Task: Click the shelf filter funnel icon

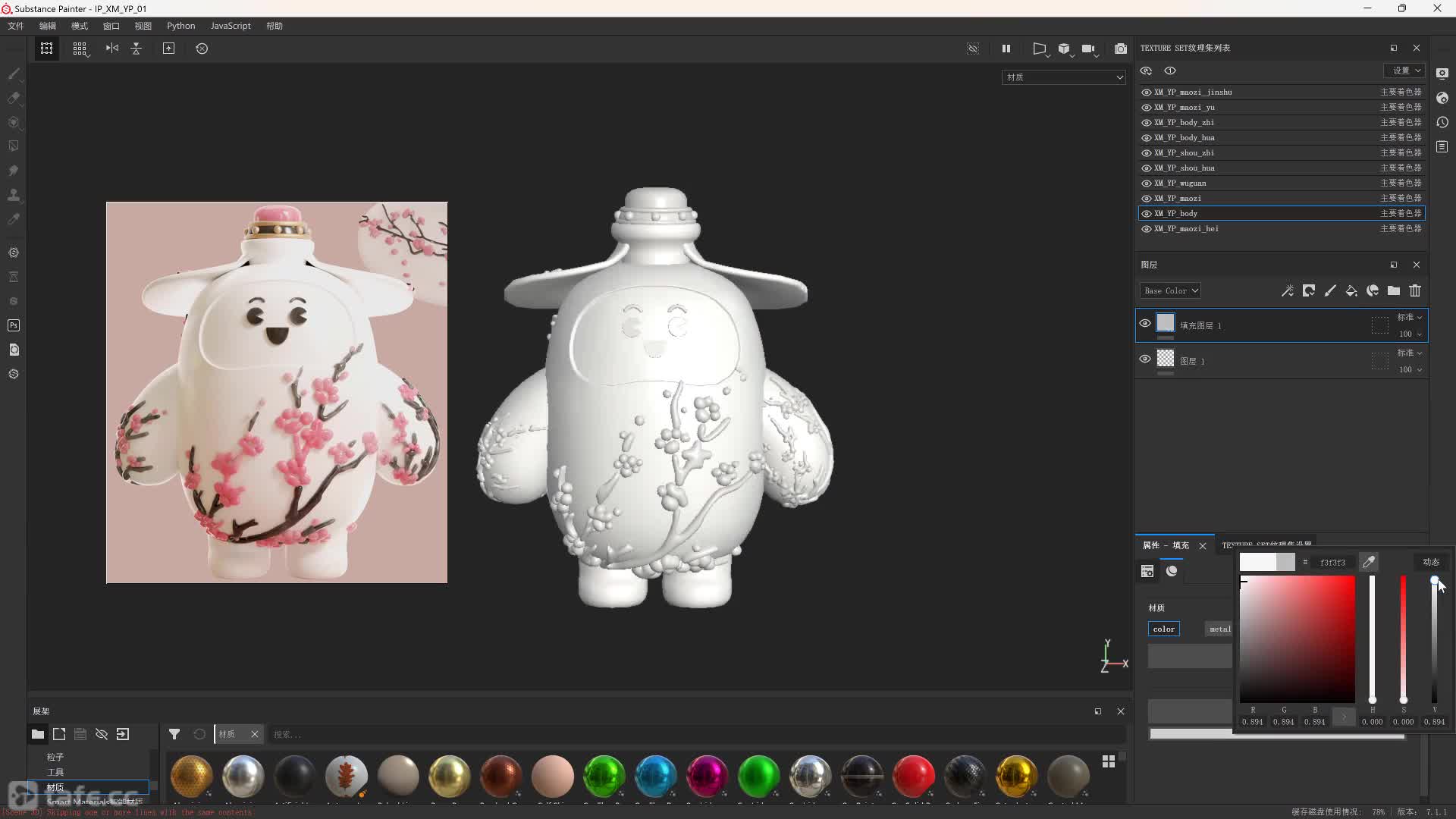Action: 174,734
